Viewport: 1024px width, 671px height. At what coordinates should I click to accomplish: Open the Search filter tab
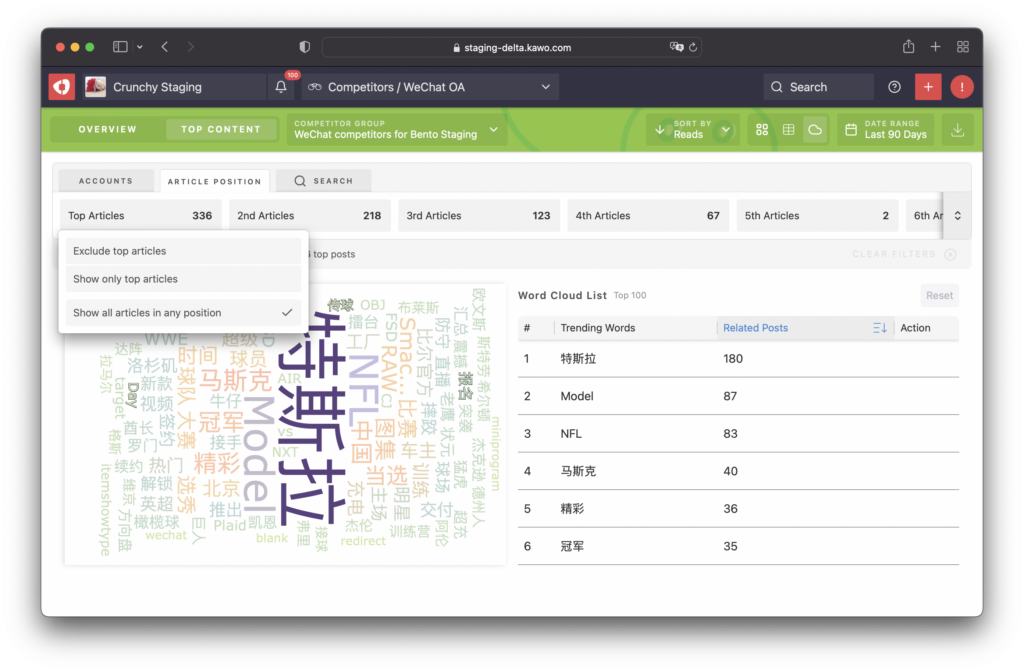324,181
